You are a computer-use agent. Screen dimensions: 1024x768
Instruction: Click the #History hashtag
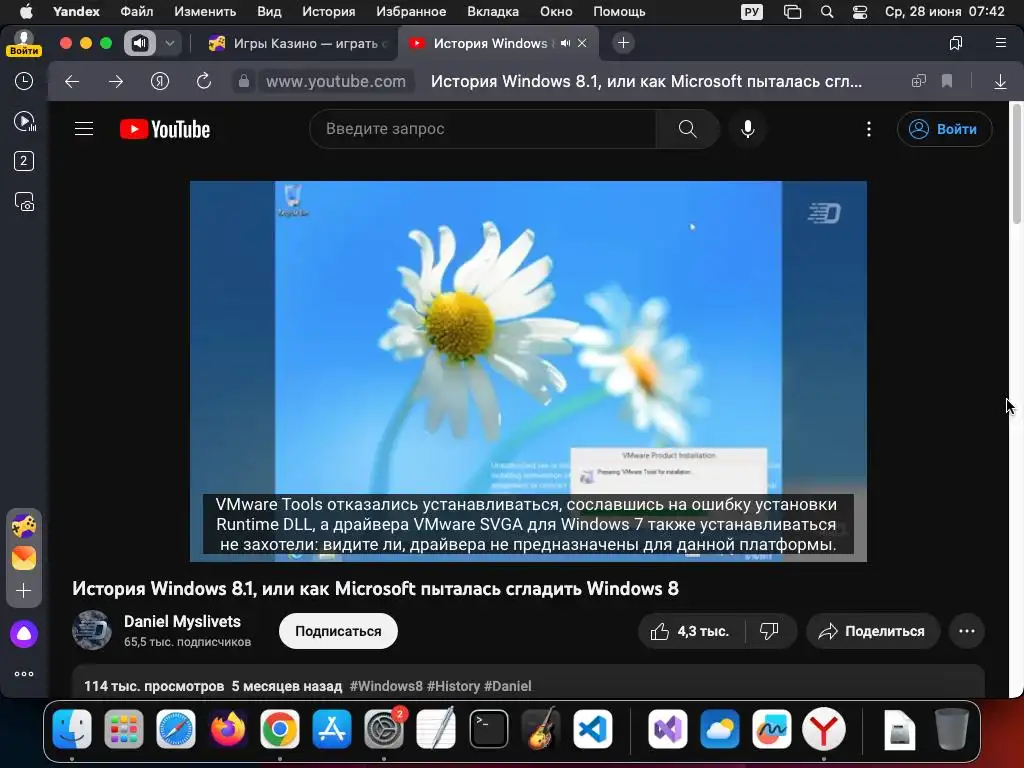[453, 686]
